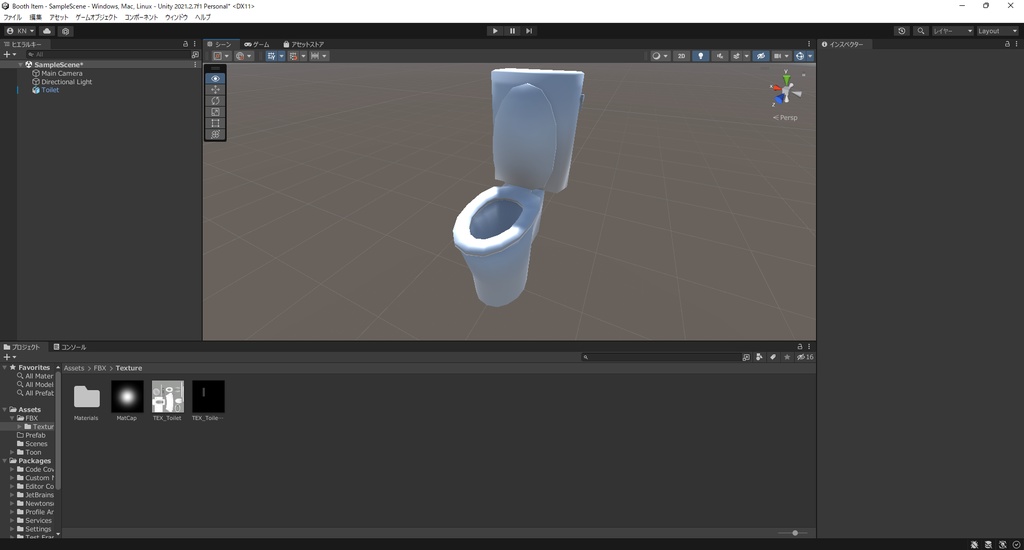Viewport: 1024px width, 550px height.
Task: Click the Inspector panel three-dot options menu
Action: 1016,44
